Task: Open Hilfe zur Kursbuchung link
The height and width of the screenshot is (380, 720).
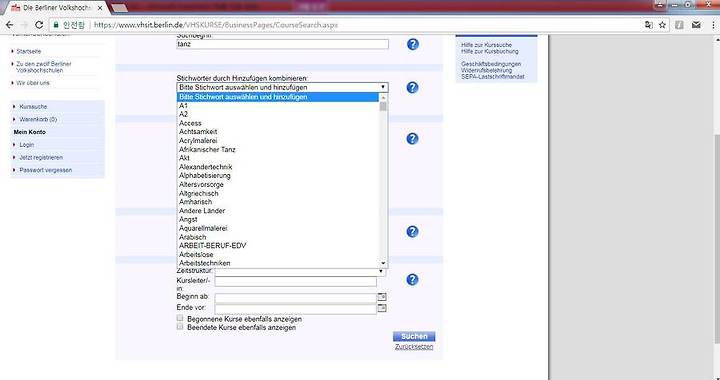Action: coord(489,51)
